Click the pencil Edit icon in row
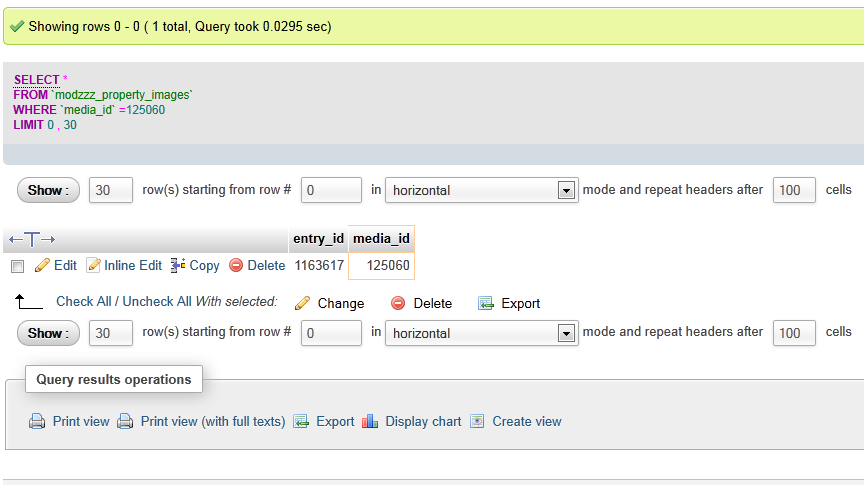The image size is (864, 485). click(x=42, y=266)
